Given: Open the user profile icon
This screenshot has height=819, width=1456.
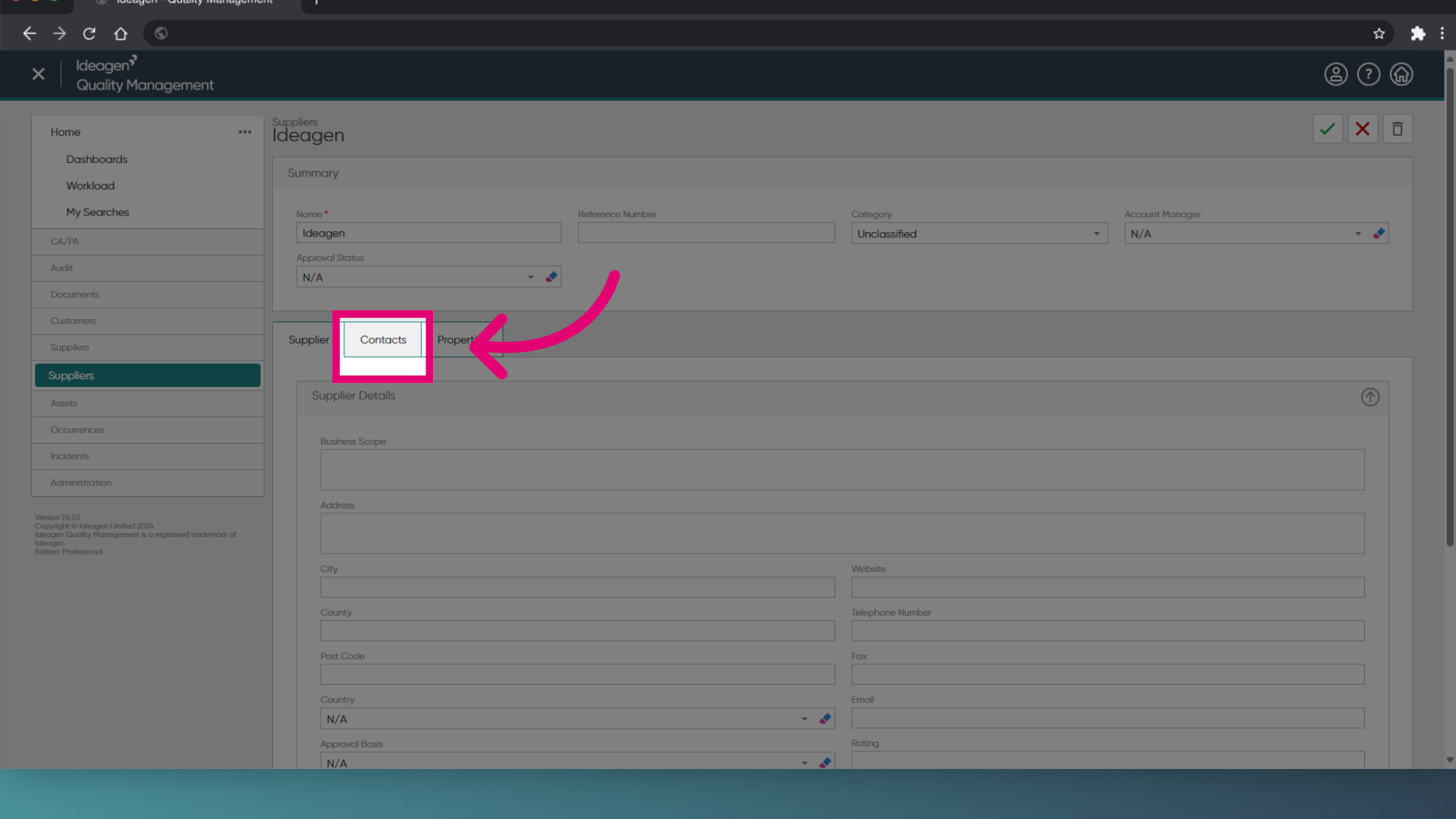Looking at the screenshot, I should pyautogui.click(x=1335, y=74).
